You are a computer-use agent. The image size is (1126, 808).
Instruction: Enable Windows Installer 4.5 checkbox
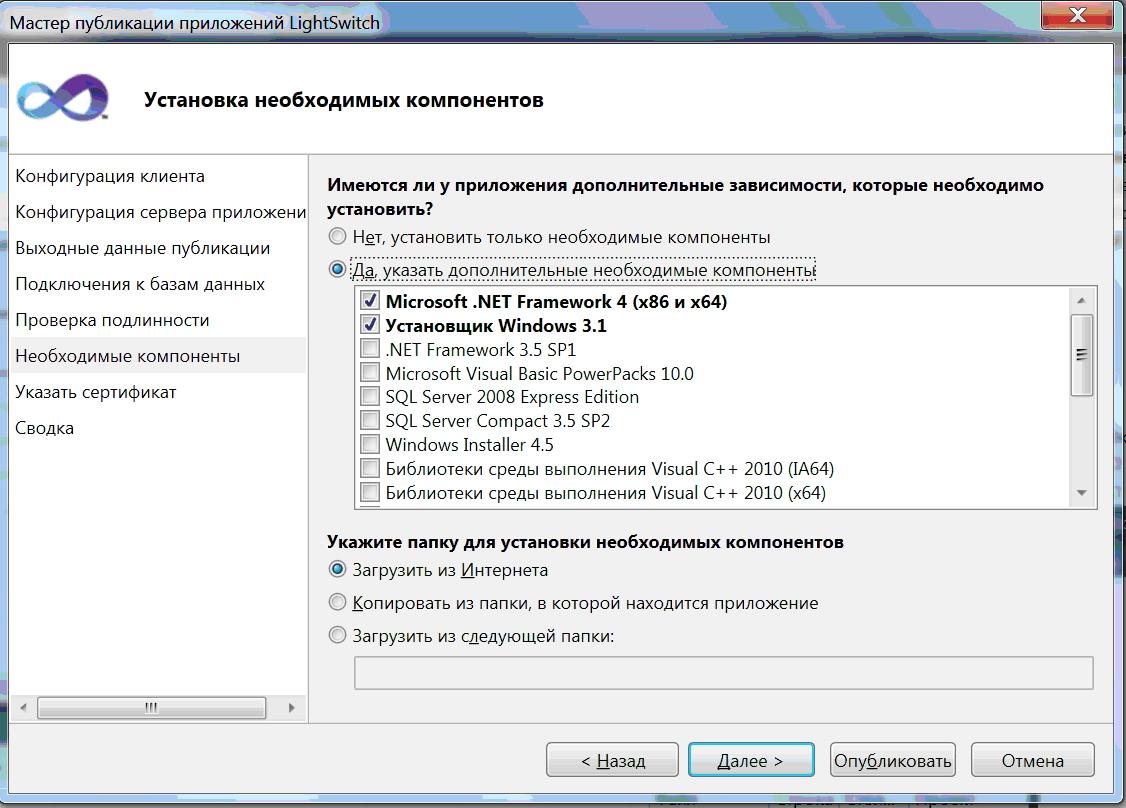coord(370,444)
